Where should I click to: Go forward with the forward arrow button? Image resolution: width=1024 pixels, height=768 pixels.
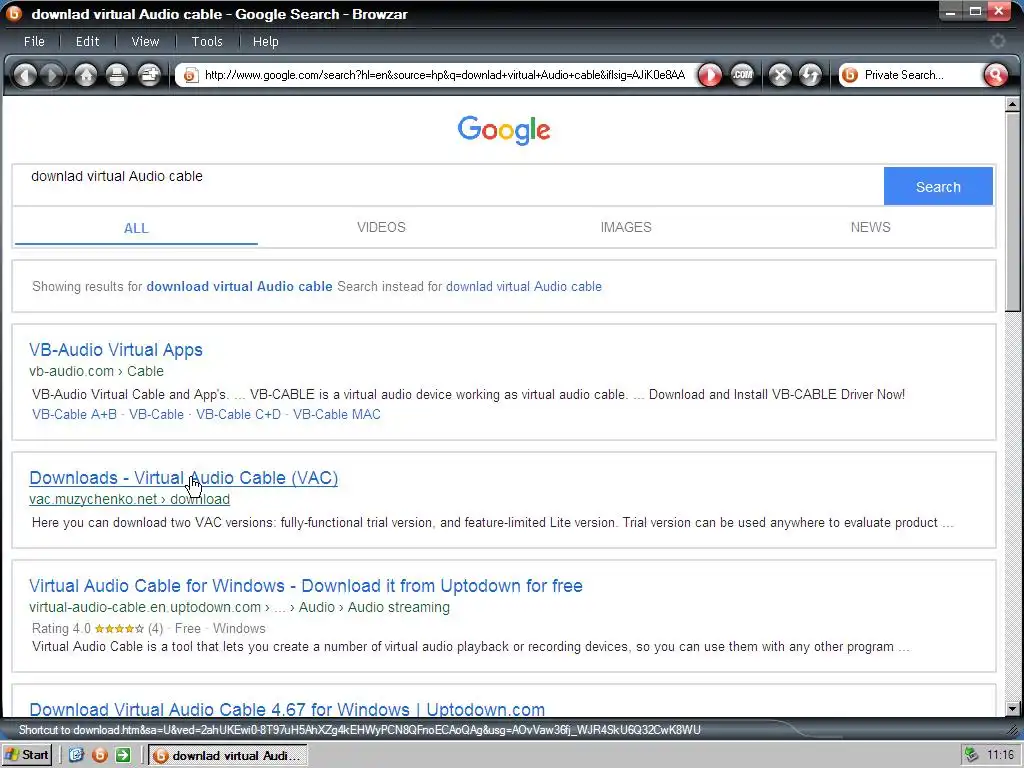tap(52, 75)
